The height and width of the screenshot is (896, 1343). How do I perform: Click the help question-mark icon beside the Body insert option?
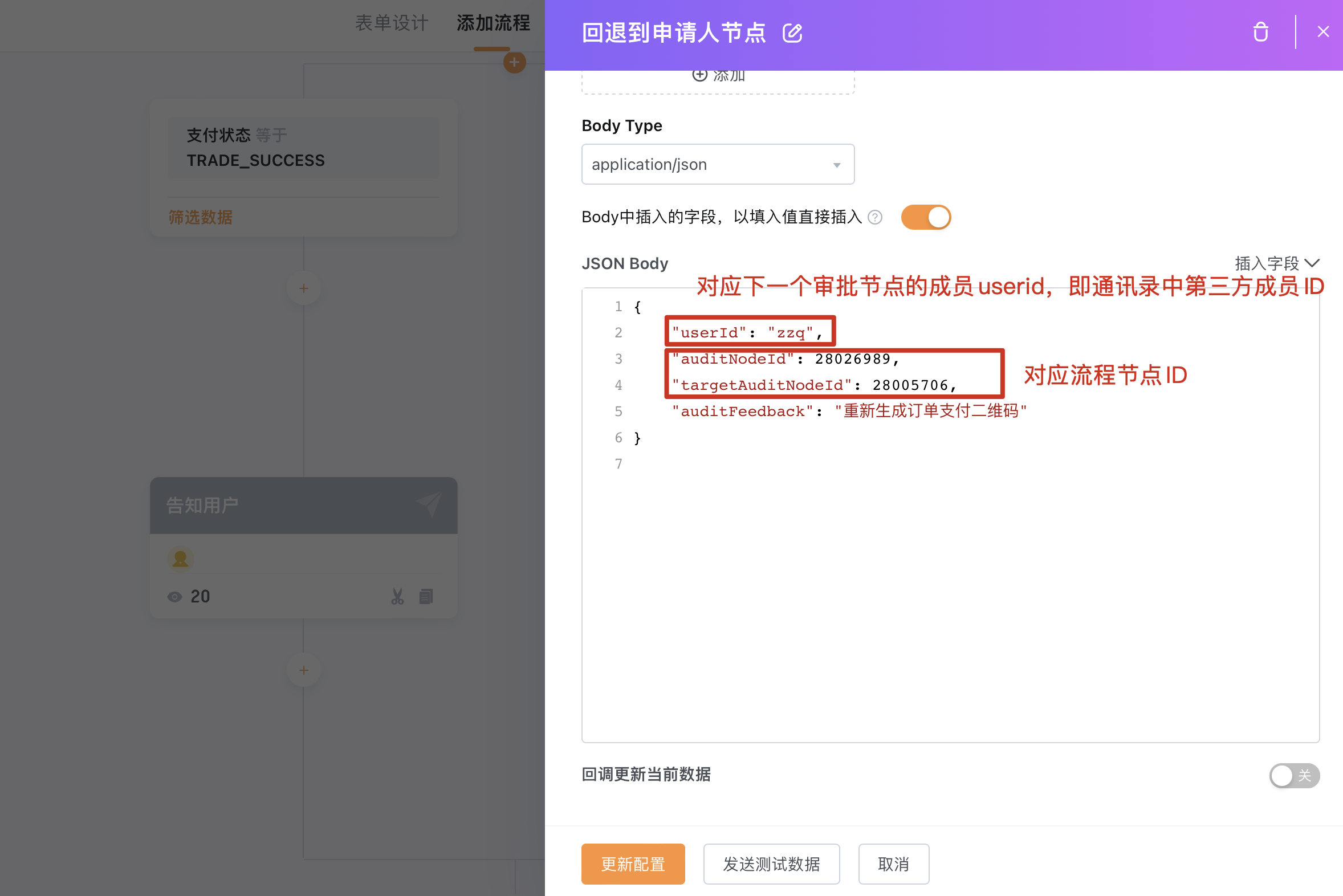pyautogui.click(x=874, y=217)
